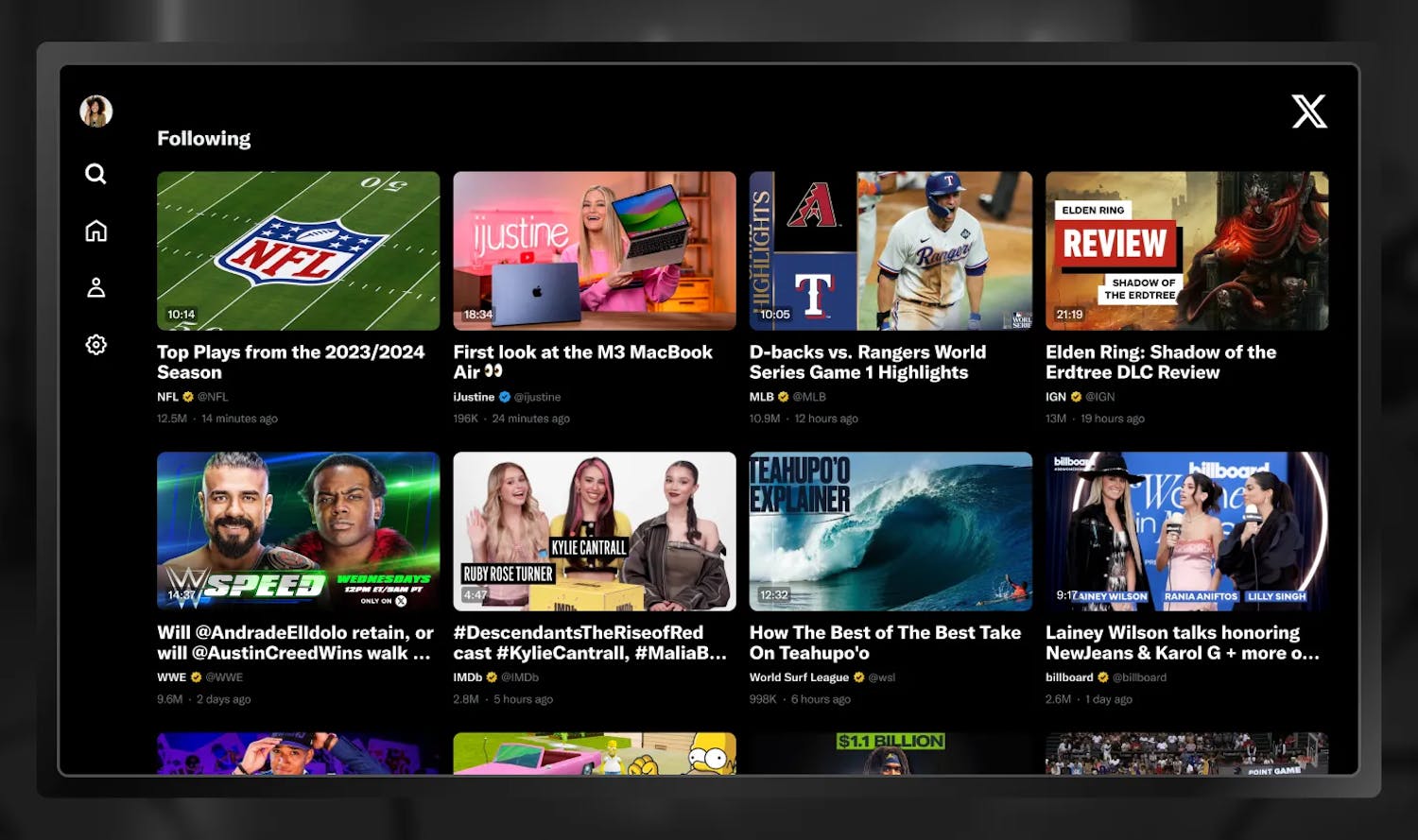This screenshot has width=1418, height=840.
Task: Go to Home via house icon
Action: (95, 231)
